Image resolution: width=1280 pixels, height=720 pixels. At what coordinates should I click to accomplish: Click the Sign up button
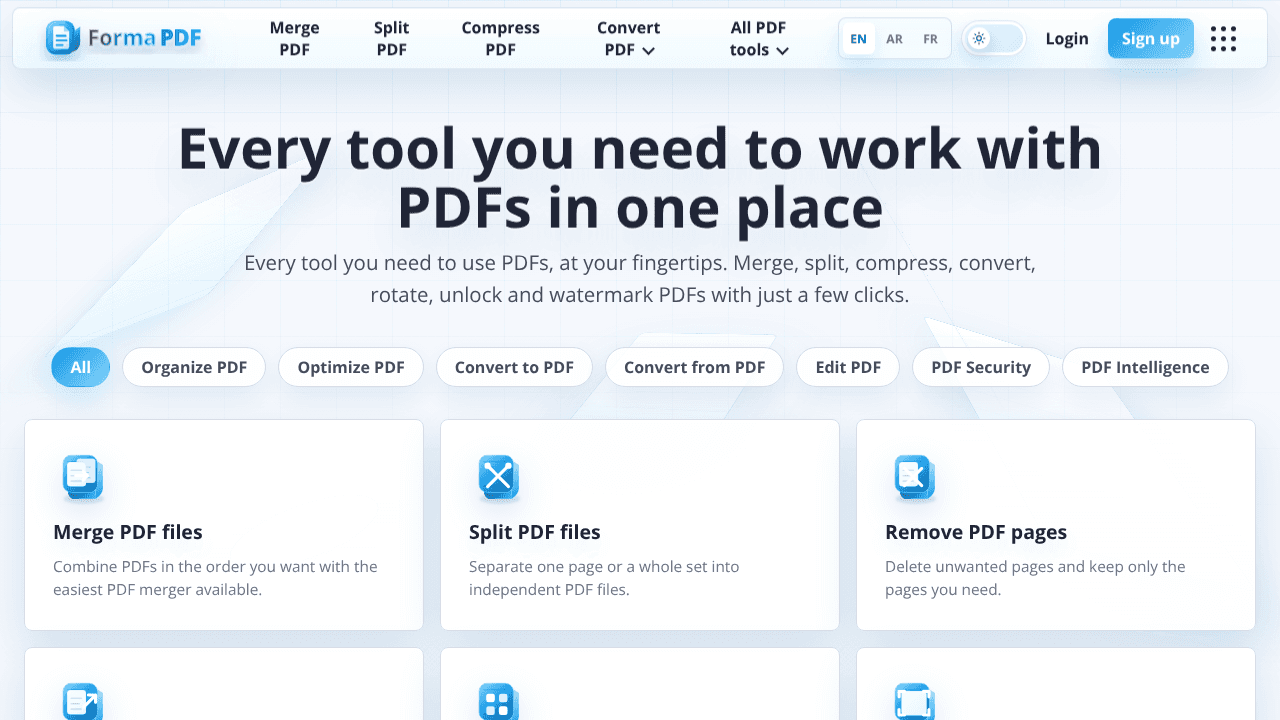(x=1151, y=39)
